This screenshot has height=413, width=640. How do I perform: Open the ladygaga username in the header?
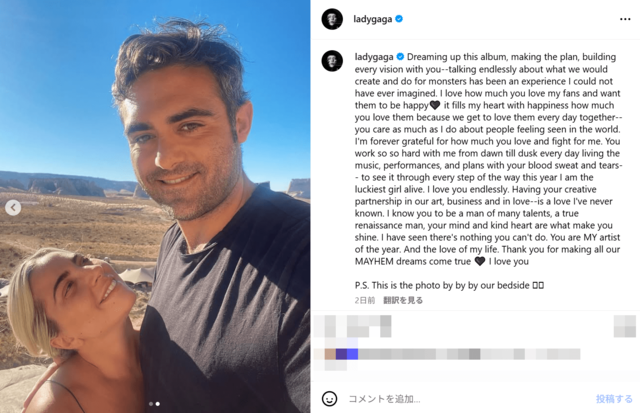pyautogui.click(x=373, y=19)
